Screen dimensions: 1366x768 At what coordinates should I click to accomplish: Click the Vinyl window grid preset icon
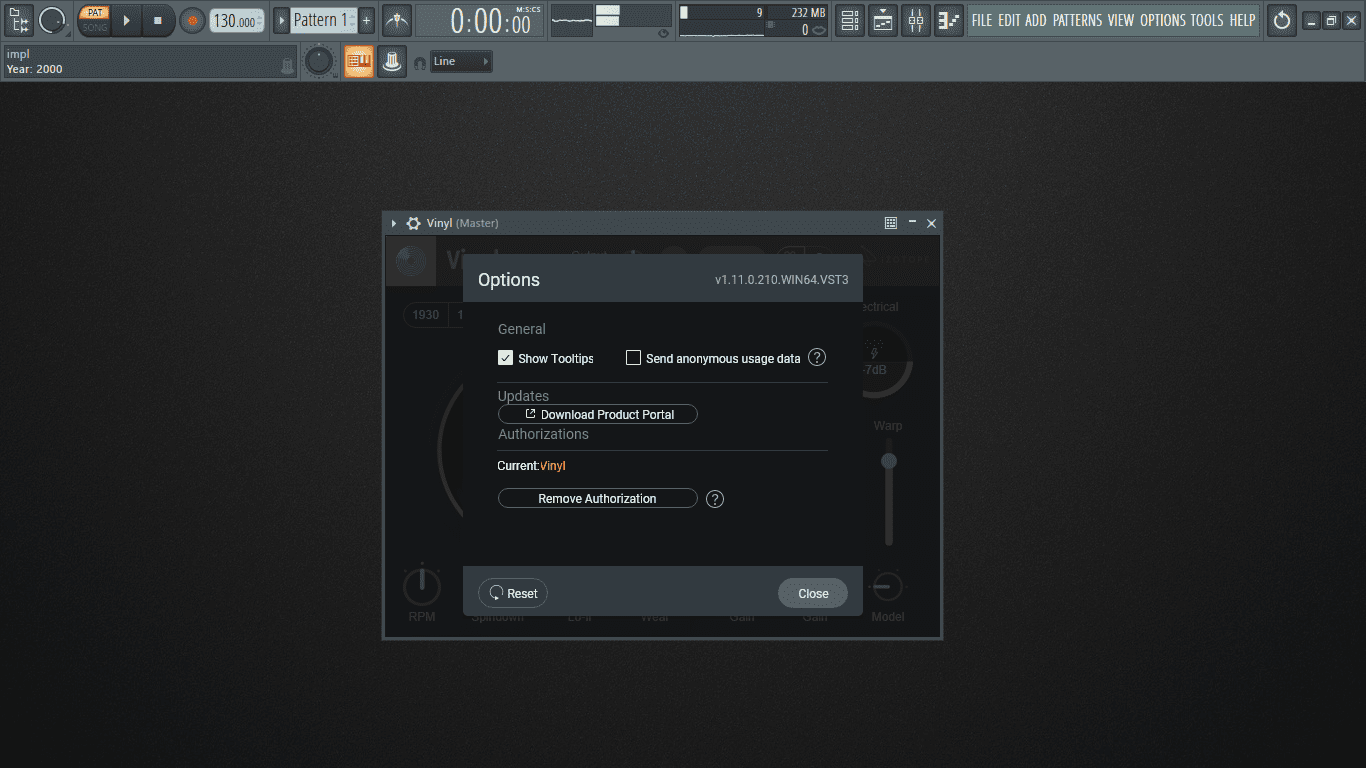point(891,223)
